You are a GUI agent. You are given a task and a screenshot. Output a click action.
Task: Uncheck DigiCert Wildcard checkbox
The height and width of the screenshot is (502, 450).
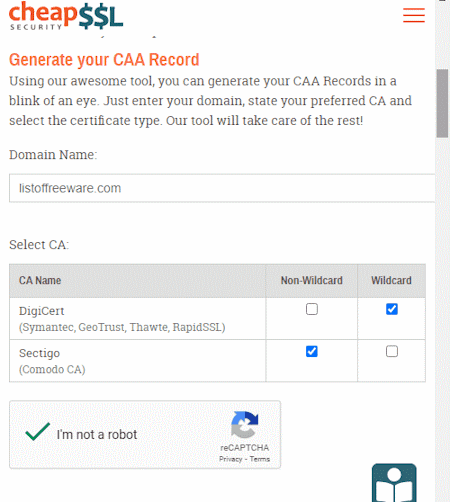(x=392, y=309)
